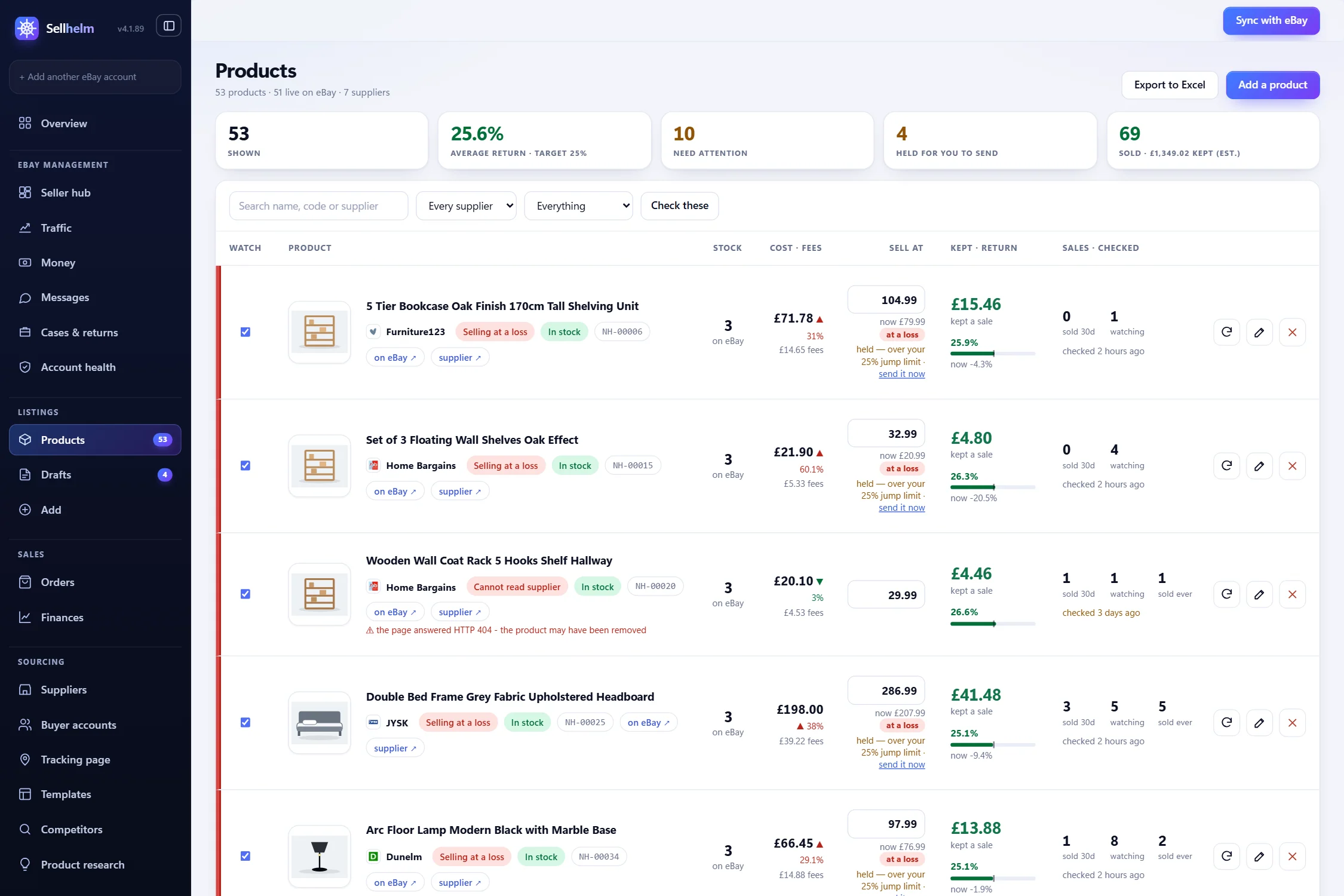
Task: Delete the Arc Floor Lamp product
Action: pyautogui.click(x=1292, y=857)
